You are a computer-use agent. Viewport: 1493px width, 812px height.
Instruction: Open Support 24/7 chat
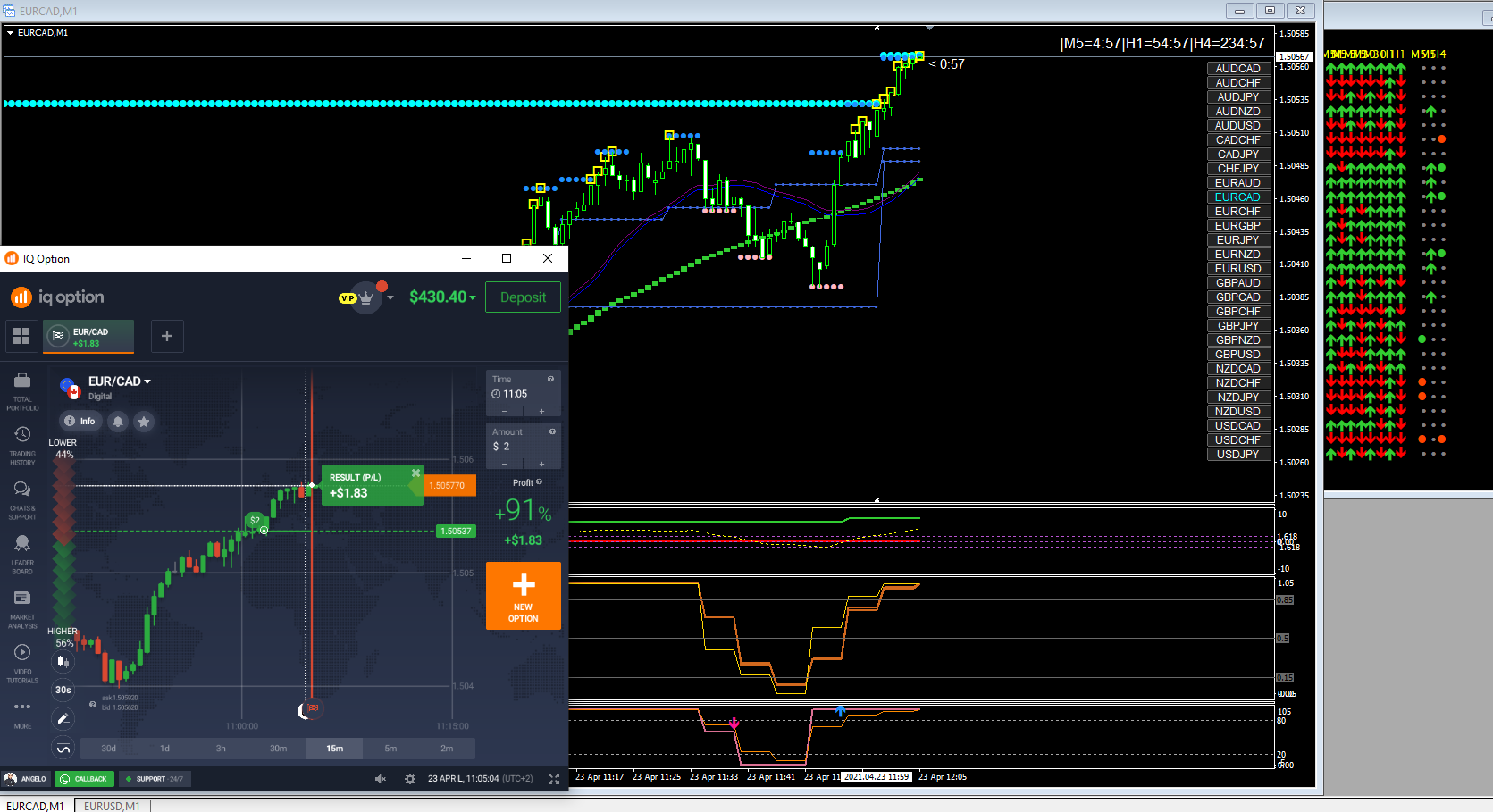tap(155, 779)
